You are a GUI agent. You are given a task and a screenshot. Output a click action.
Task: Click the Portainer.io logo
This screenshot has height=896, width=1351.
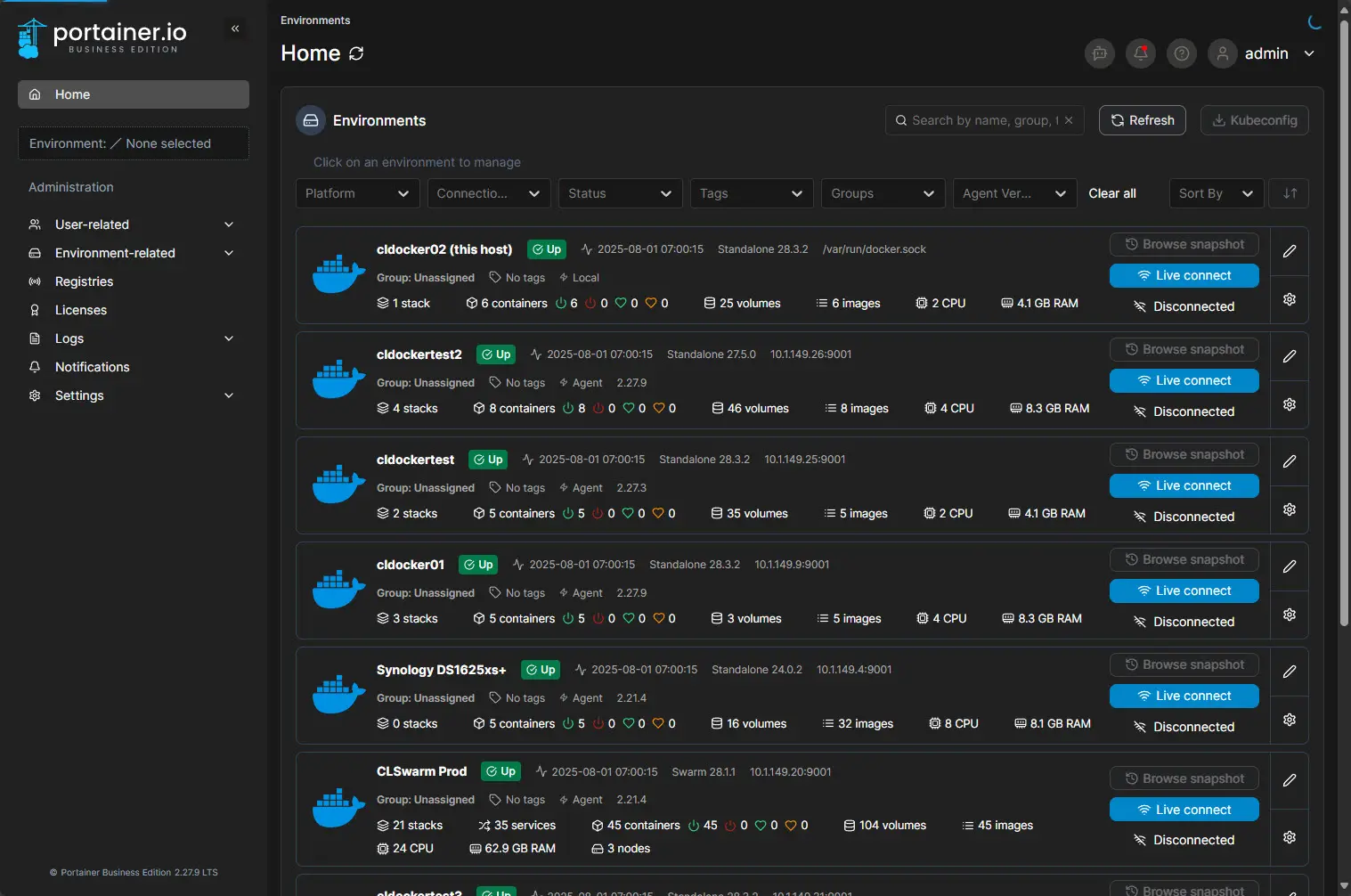click(x=102, y=37)
